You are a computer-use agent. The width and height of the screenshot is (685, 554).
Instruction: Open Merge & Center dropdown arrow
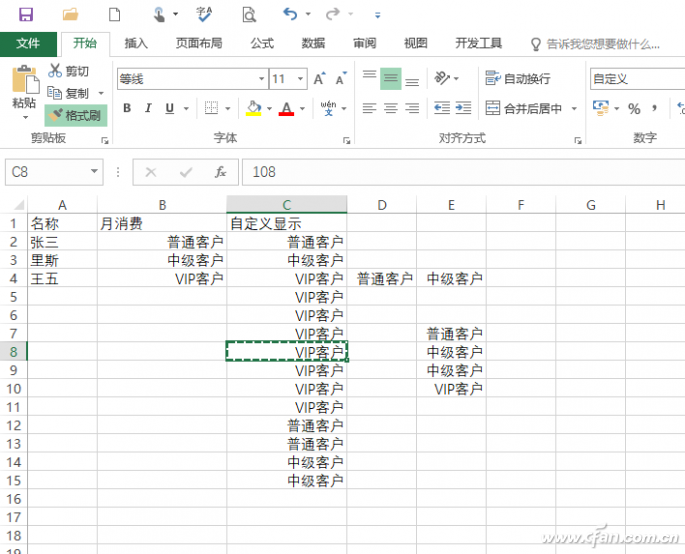tap(574, 108)
